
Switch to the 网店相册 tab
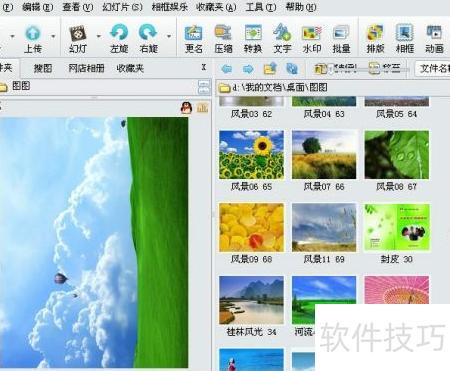click(86, 68)
